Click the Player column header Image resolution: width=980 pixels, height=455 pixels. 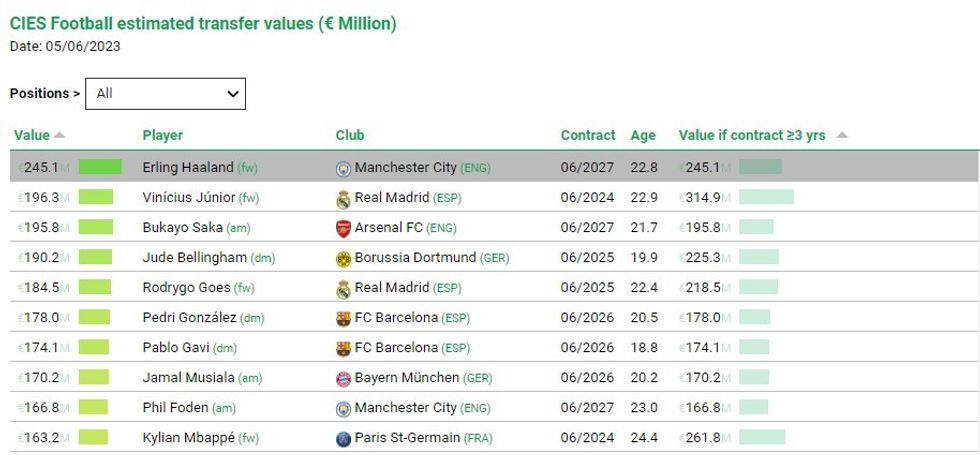(163, 135)
